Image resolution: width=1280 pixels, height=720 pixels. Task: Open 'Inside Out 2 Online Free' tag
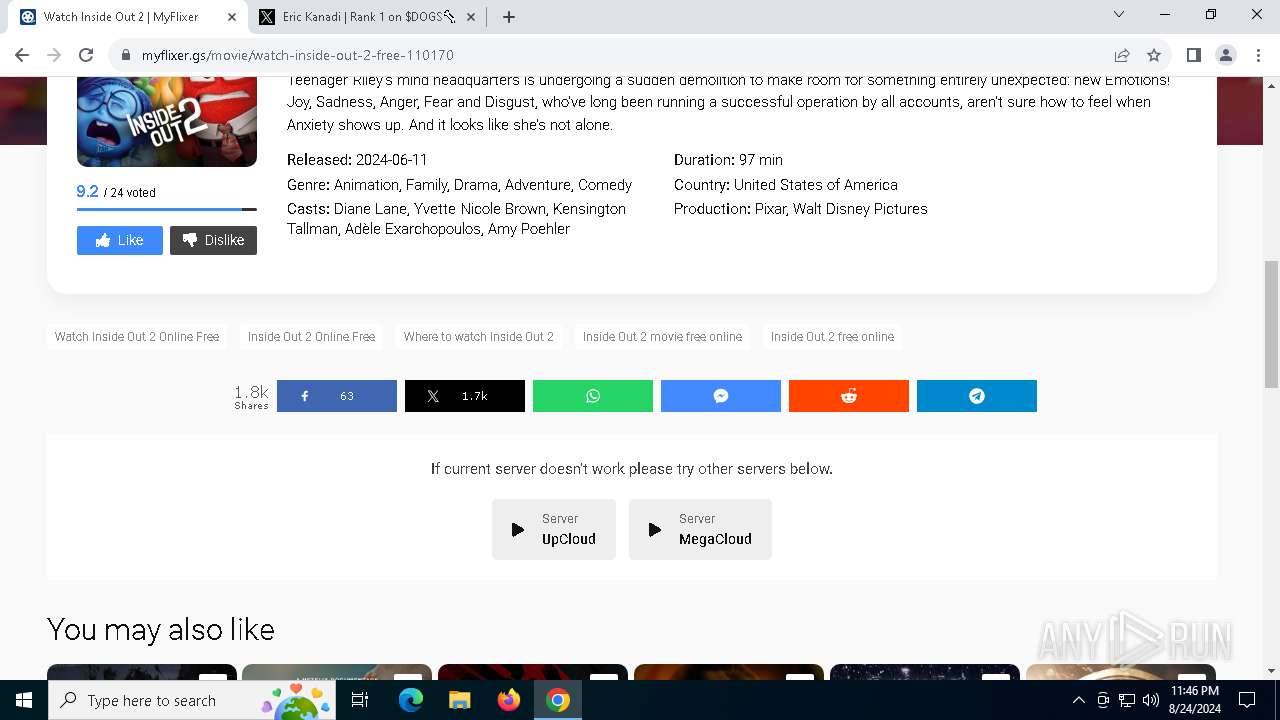tap(311, 337)
